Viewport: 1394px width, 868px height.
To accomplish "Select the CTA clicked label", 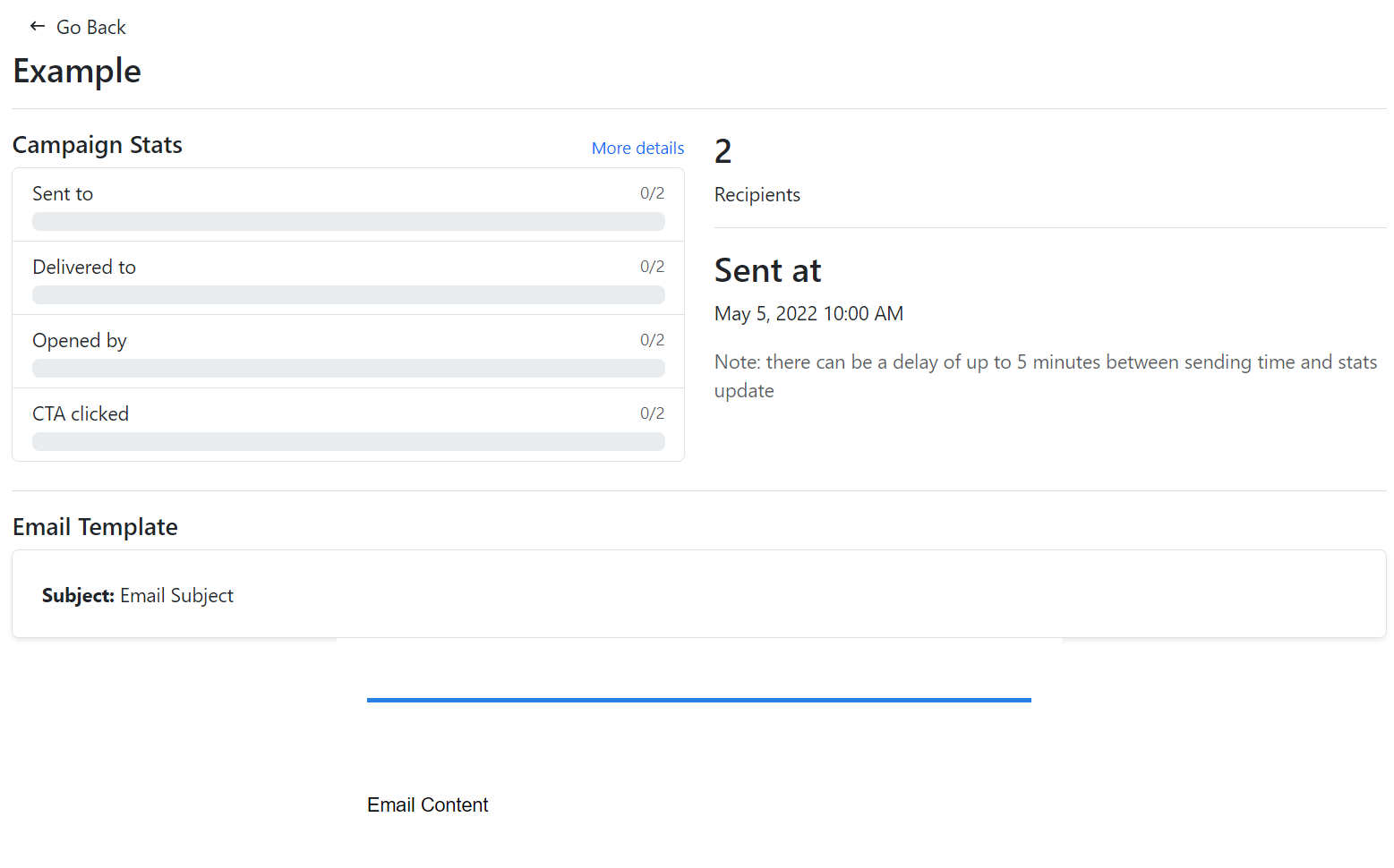I will point(81,414).
